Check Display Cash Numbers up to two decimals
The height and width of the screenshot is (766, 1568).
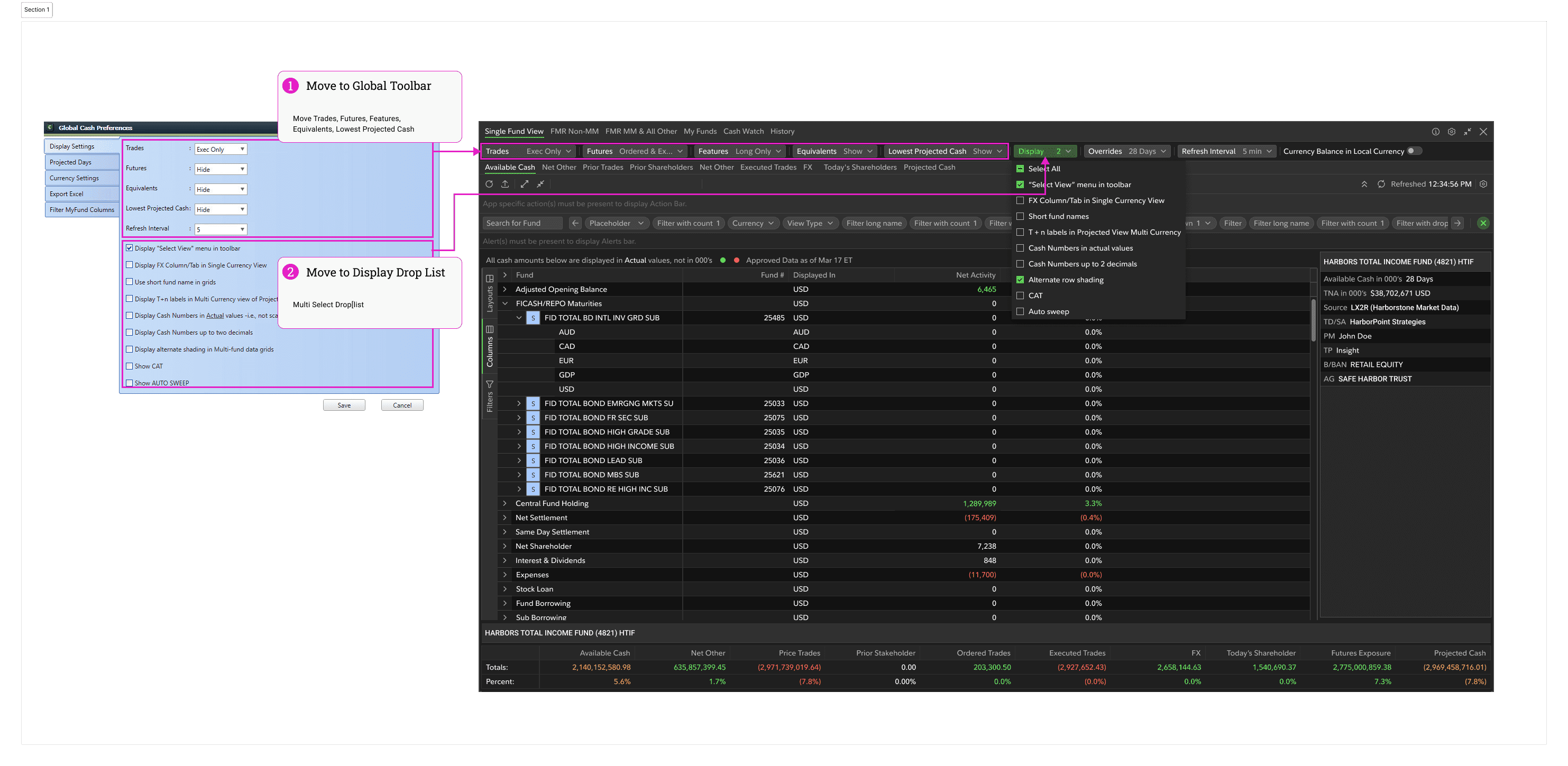[129, 332]
